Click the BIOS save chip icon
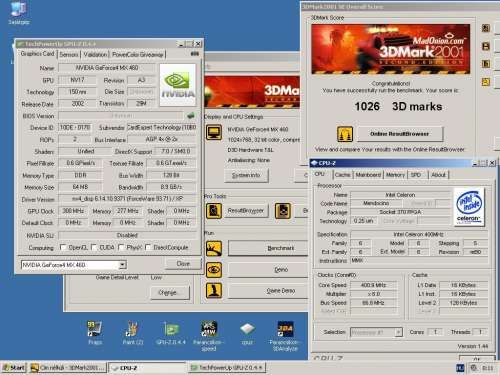Screen dimensions: 500x375 pos(191,116)
